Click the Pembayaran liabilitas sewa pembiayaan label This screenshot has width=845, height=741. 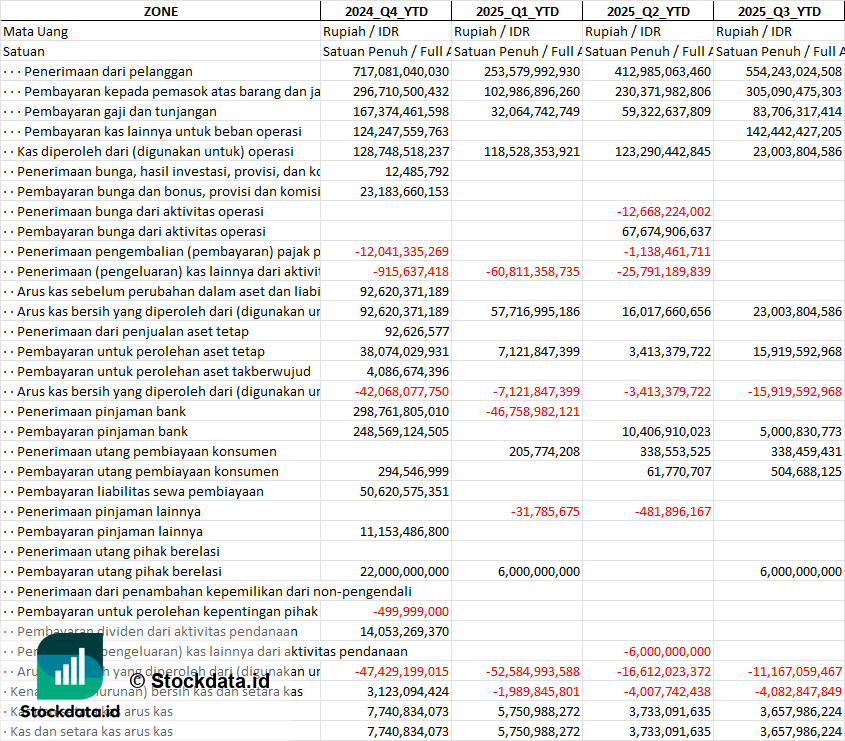coord(140,491)
